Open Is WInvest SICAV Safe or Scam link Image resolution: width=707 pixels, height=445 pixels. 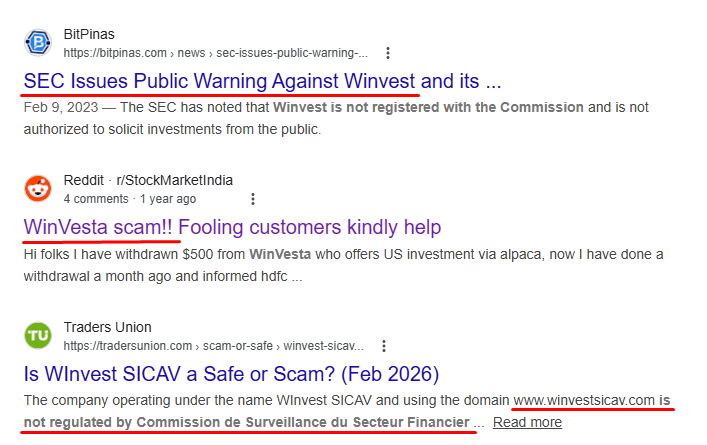coord(231,374)
